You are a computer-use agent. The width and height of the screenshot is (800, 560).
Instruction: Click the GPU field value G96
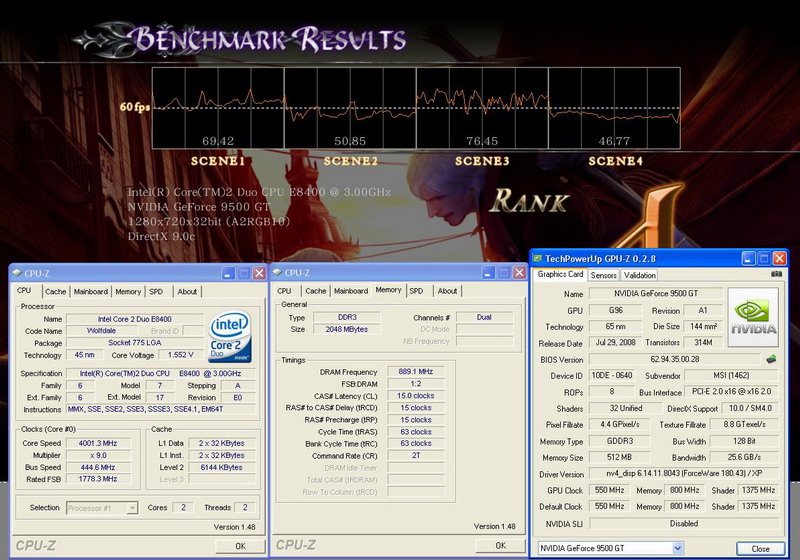(615, 310)
